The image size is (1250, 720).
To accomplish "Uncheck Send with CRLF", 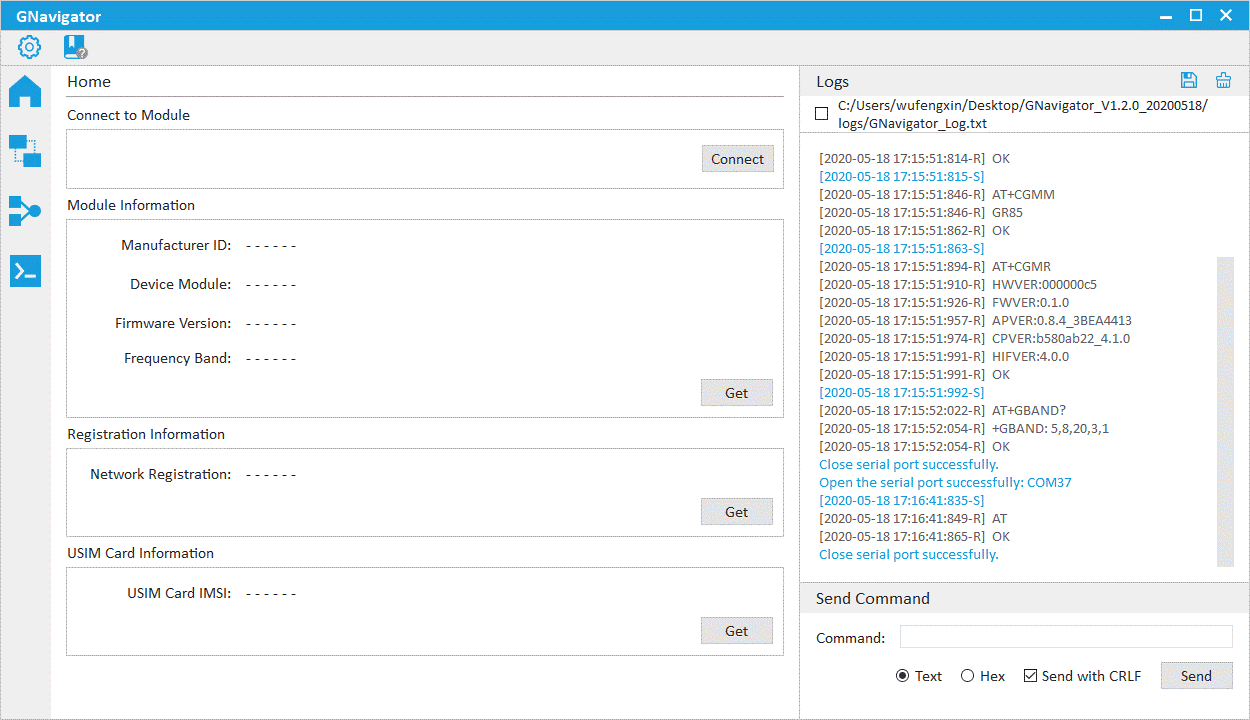I will [x=1031, y=676].
